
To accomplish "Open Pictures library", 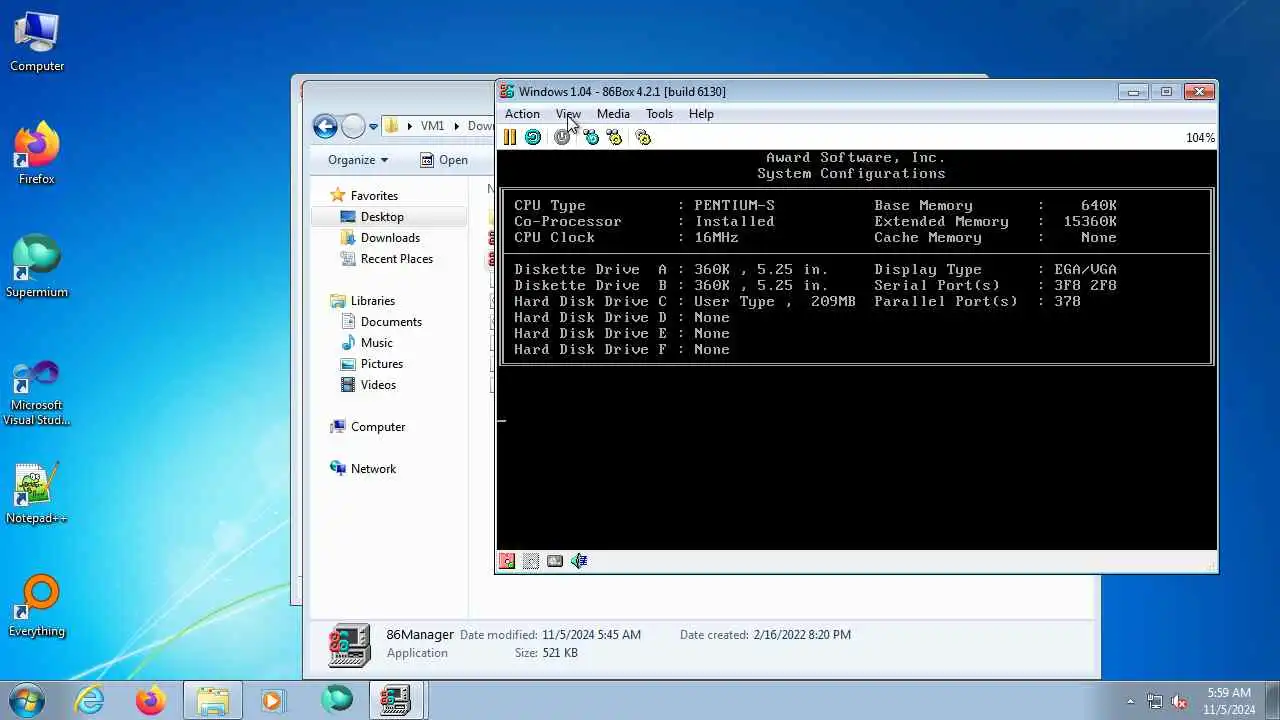I will point(371,364).
